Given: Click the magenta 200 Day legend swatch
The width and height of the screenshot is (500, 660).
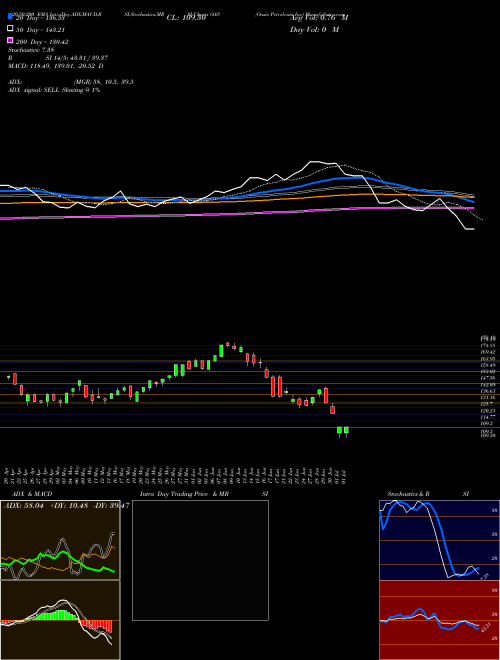Looking at the screenshot, I should (10, 40).
